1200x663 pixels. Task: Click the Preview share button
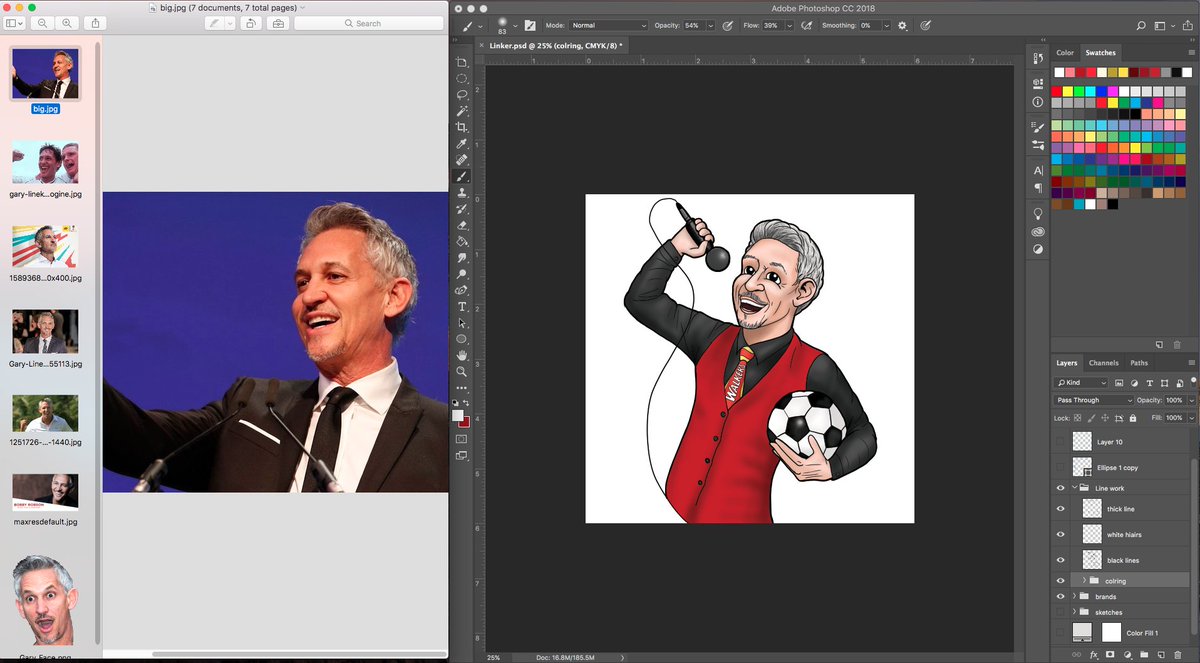[95, 23]
